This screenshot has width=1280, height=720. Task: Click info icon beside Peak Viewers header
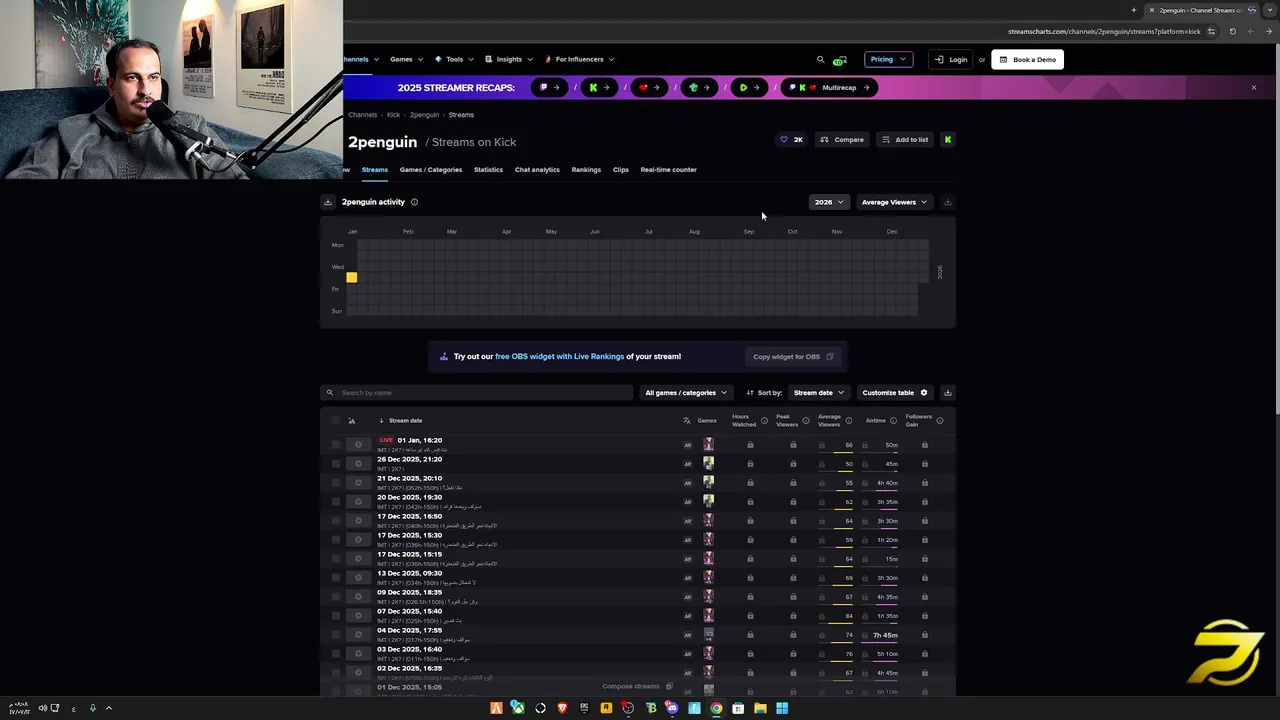806,421
